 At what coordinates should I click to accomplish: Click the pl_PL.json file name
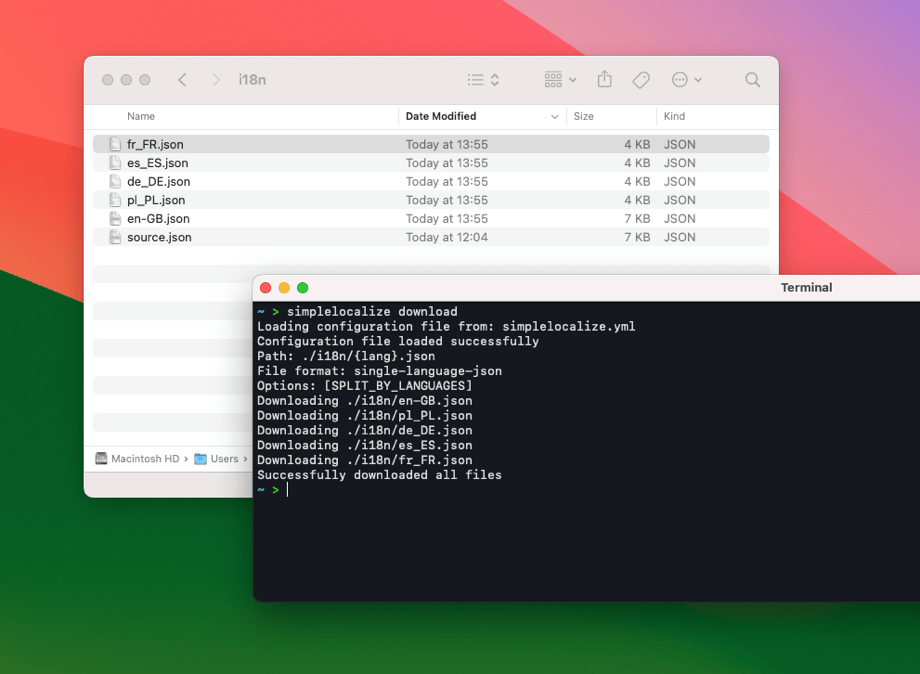[x=156, y=200]
